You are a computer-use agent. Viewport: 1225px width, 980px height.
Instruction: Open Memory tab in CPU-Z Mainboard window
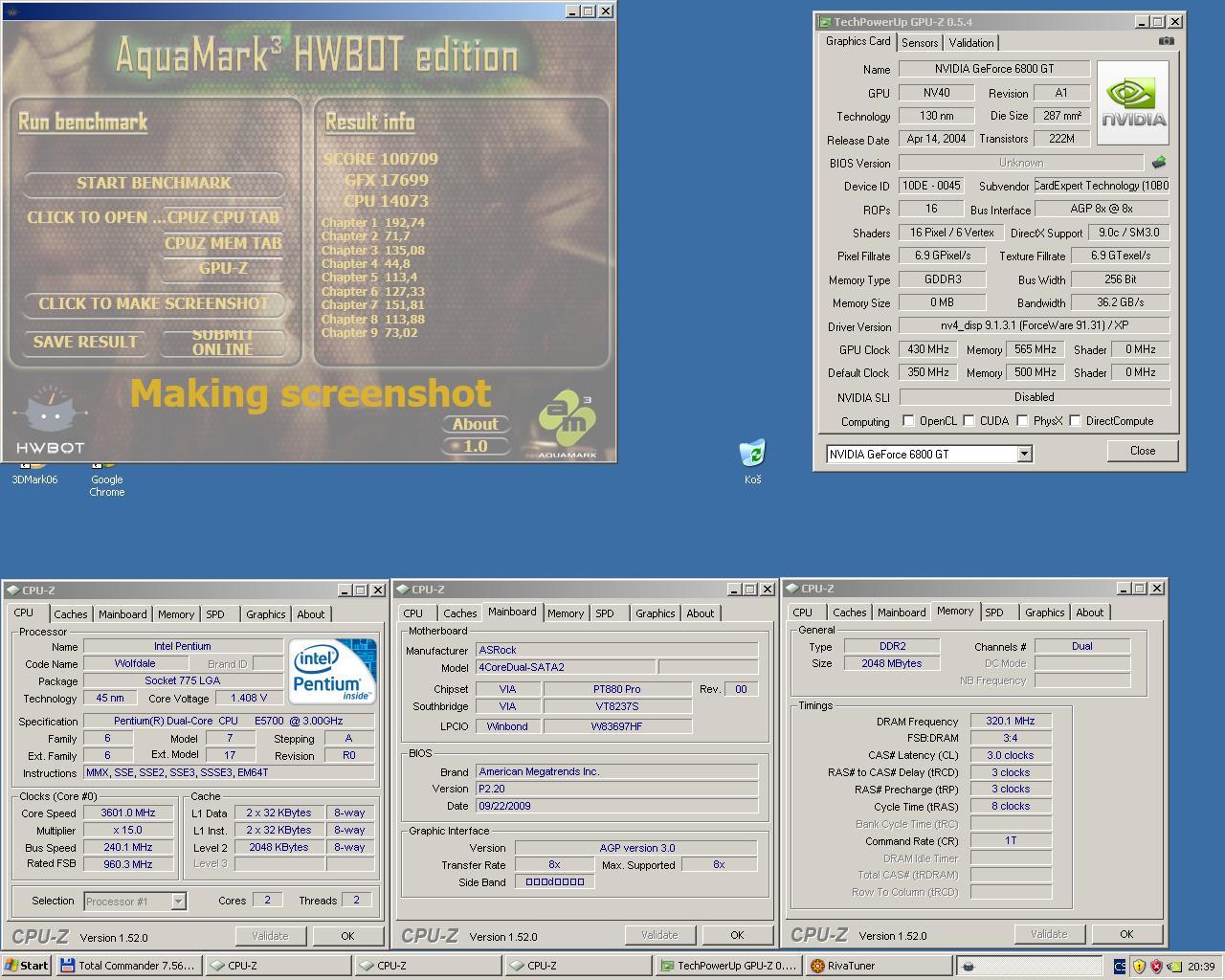tap(566, 613)
